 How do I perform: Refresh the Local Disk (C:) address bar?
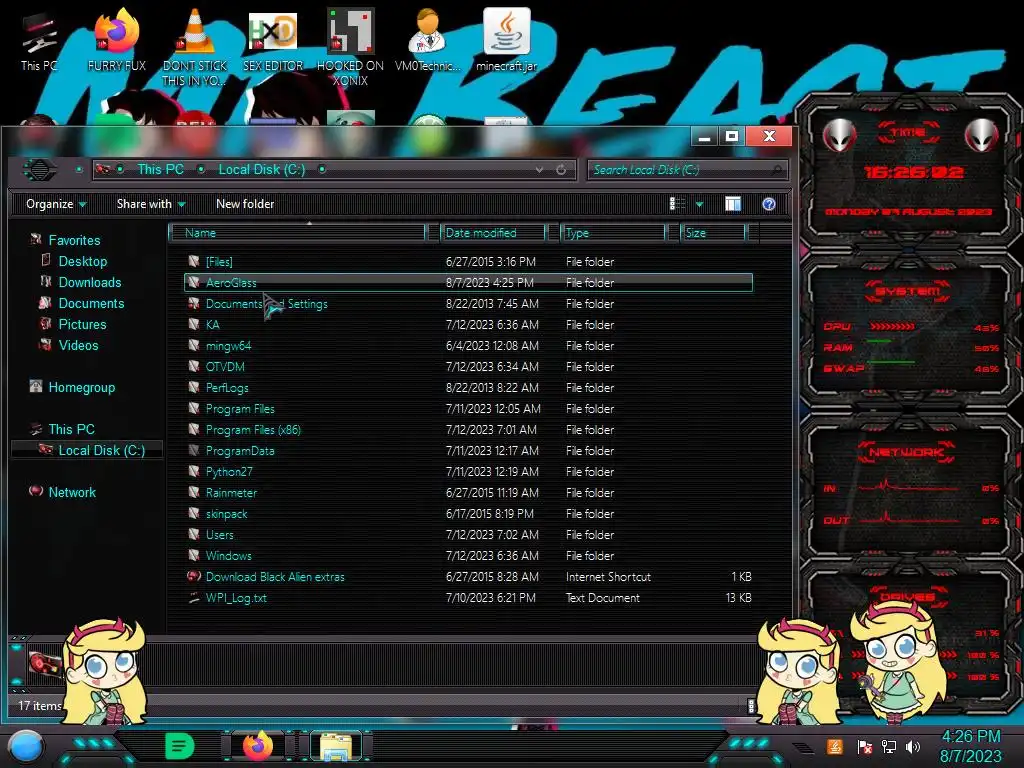pos(561,170)
